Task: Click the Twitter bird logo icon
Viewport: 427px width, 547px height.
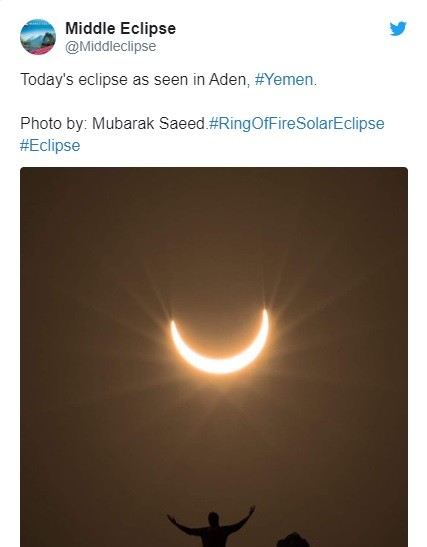Action: 398,29
